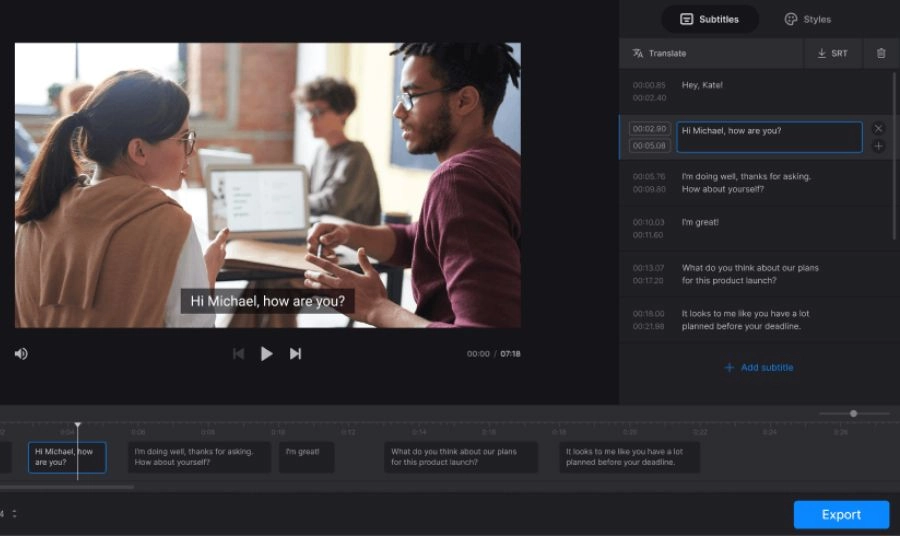Viewport: 900px width, 536px height.
Task: Mute the video with speaker icon
Action: tap(21, 354)
